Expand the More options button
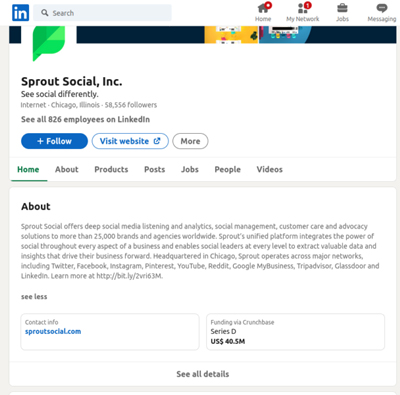The width and height of the screenshot is (400, 395). pos(190,141)
